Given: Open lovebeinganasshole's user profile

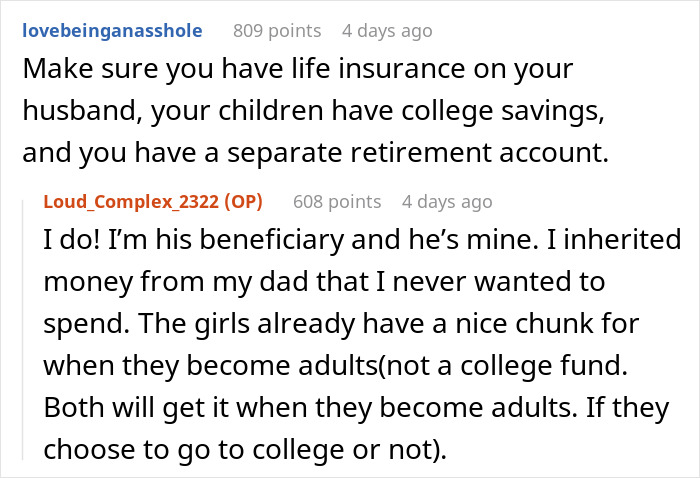Looking at the screenshot, I should tap(110, 30).
